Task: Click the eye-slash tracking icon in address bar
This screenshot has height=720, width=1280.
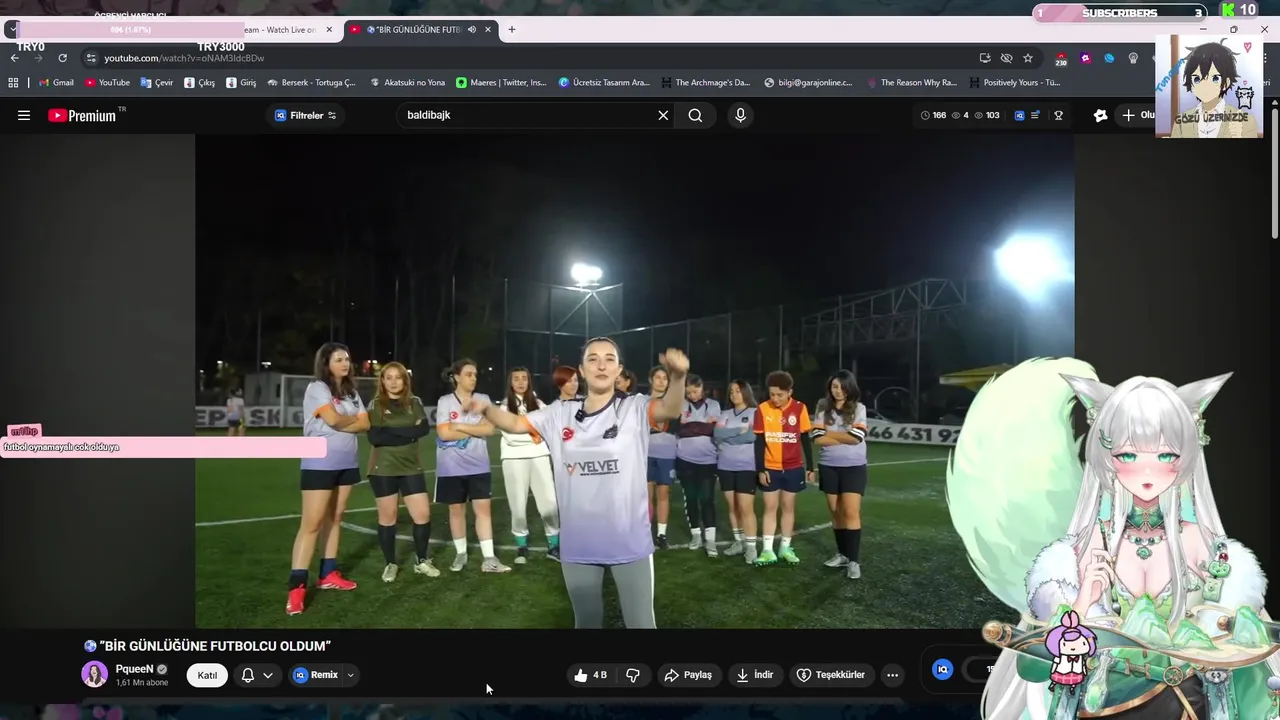Action: tap(1006, 58)
